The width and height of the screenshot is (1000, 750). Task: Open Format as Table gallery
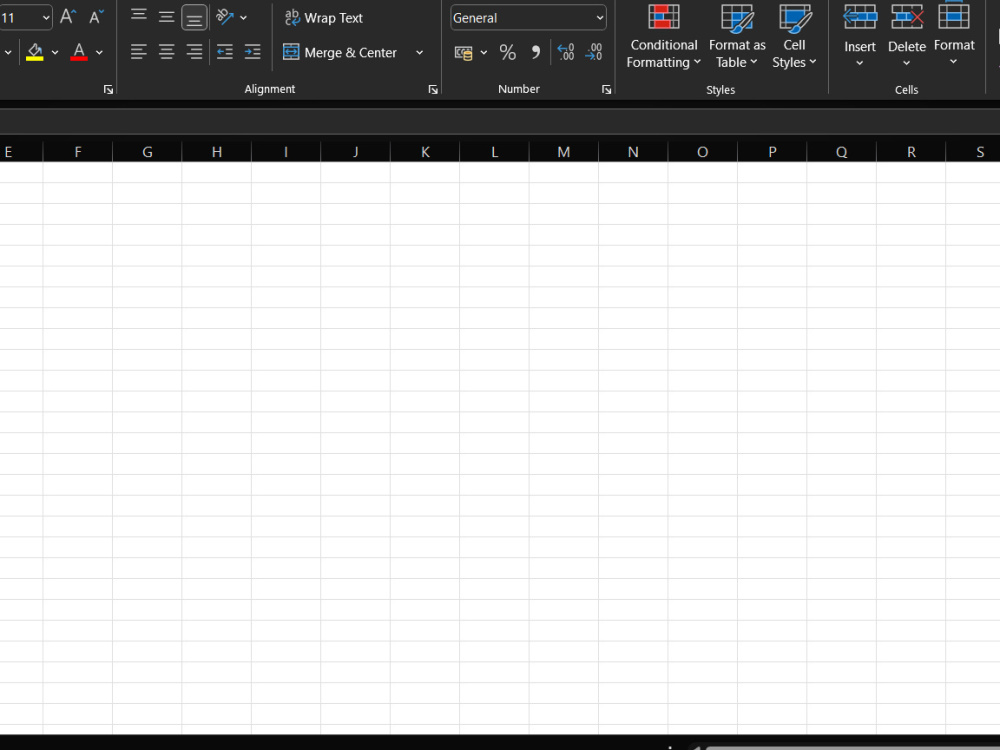[737, 36]
